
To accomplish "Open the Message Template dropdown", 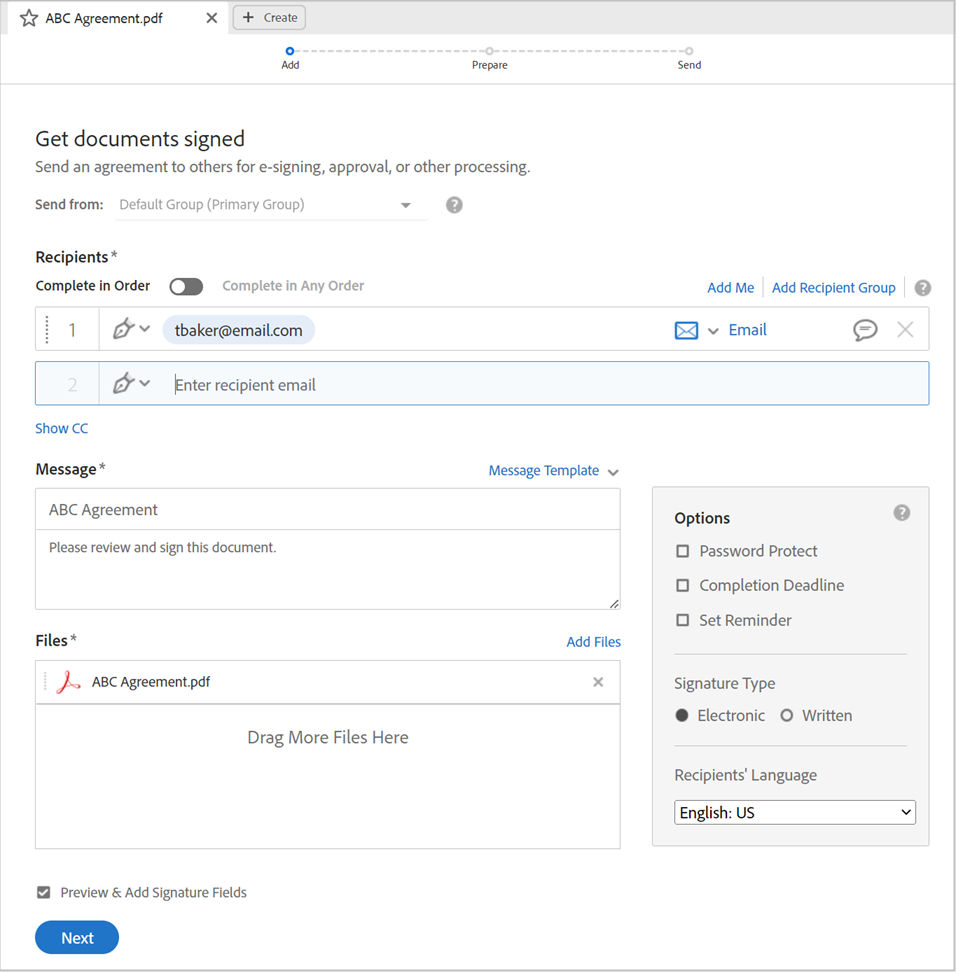I will tap(553, 470).
